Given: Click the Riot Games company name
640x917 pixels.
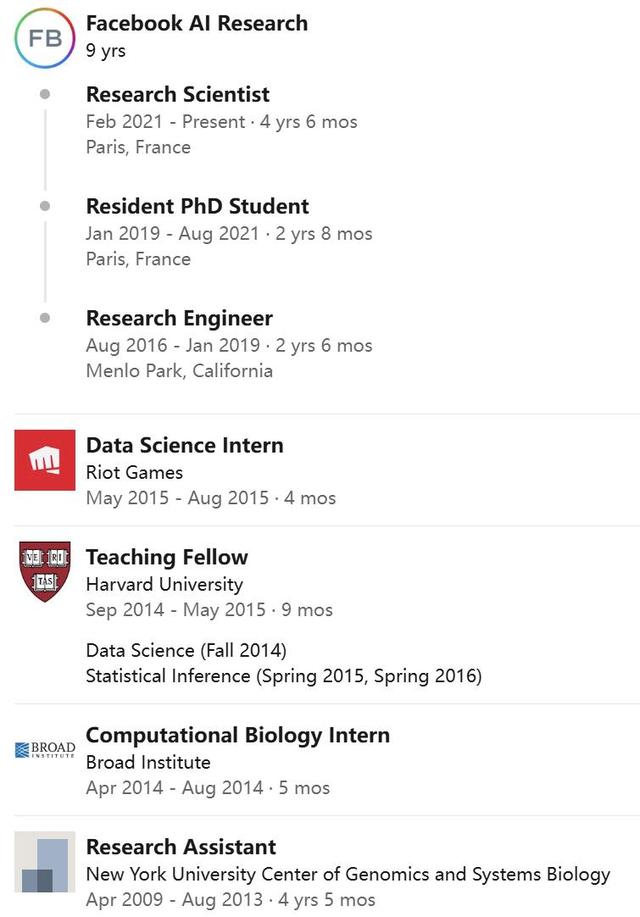Looking at the screenshot, I should point(134,472).
